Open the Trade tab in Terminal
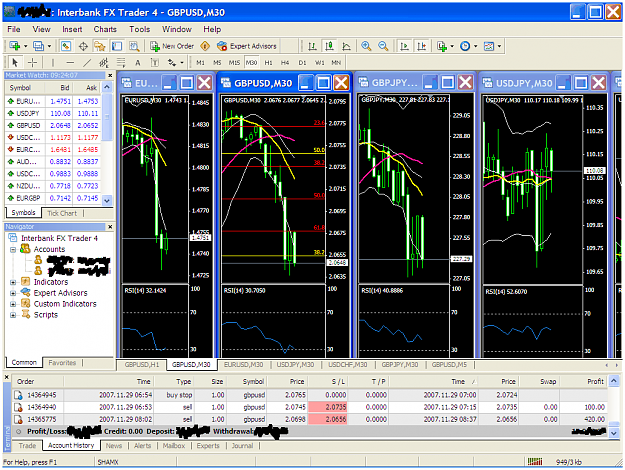This screenshot has height=470, width=625. [27, 446]
